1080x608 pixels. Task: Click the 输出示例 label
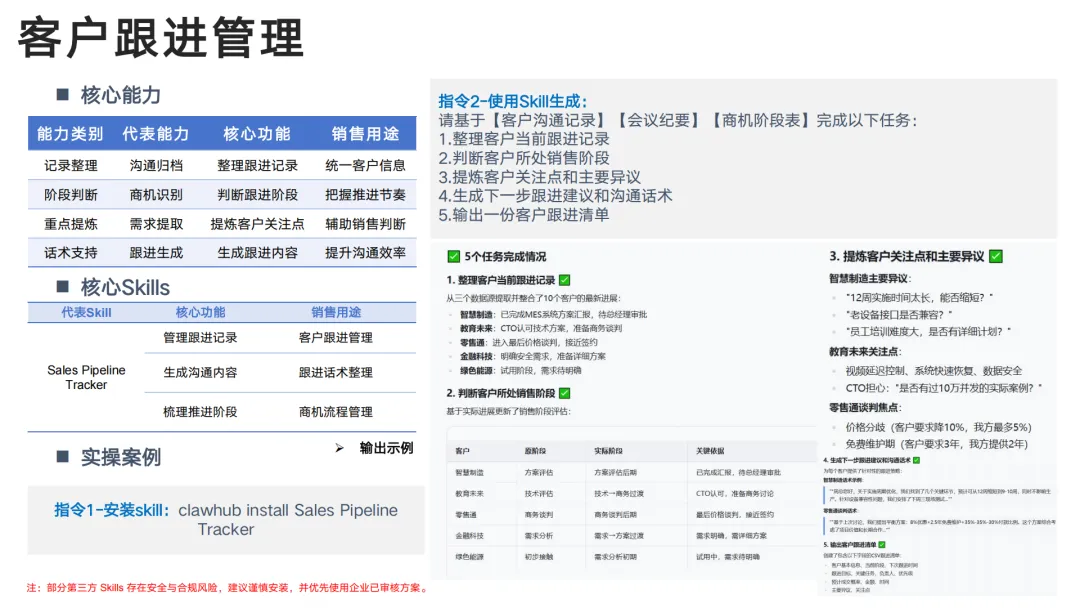click(x=386, y=448)
